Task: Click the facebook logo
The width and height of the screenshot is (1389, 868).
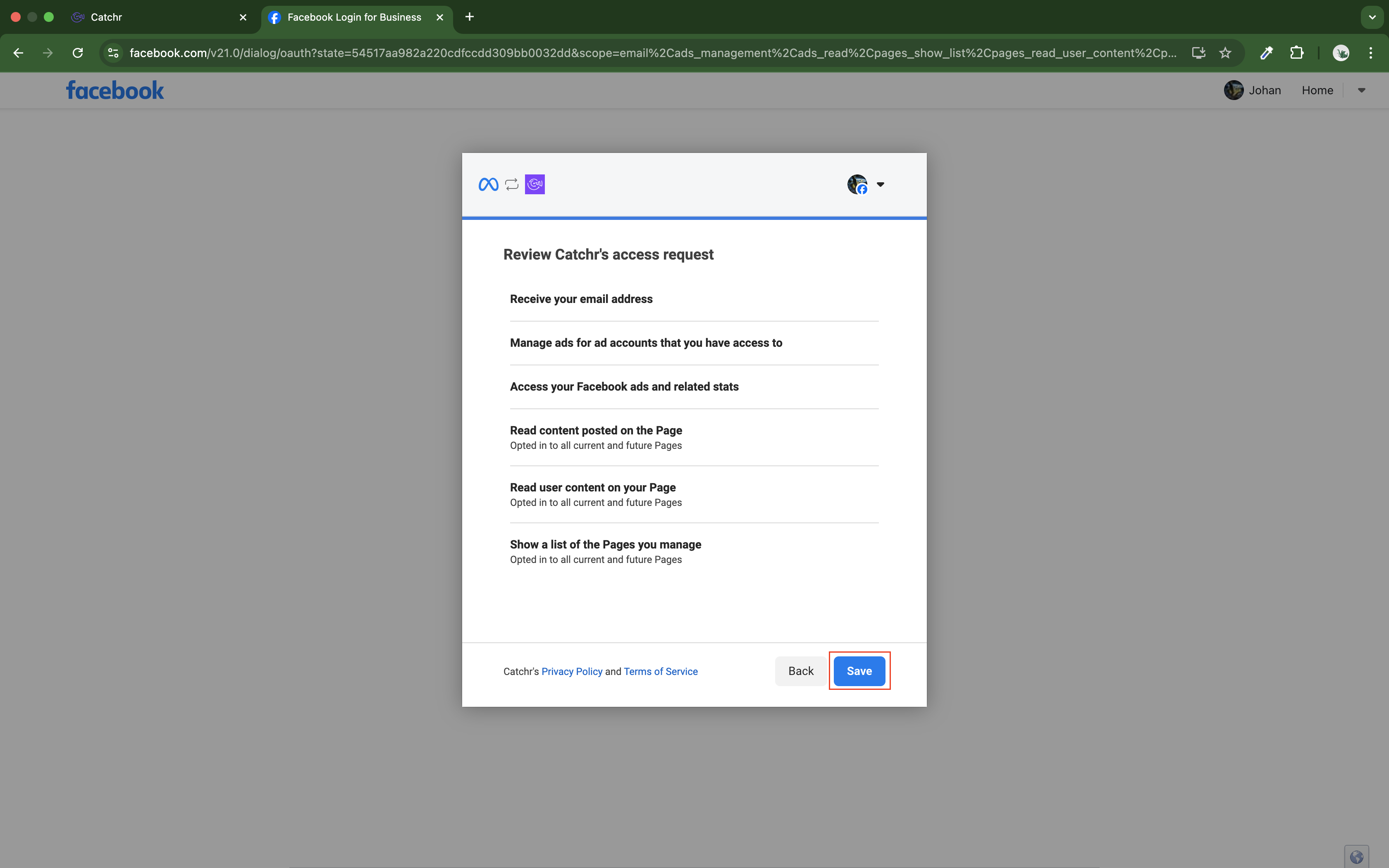Action: (115, 90)
